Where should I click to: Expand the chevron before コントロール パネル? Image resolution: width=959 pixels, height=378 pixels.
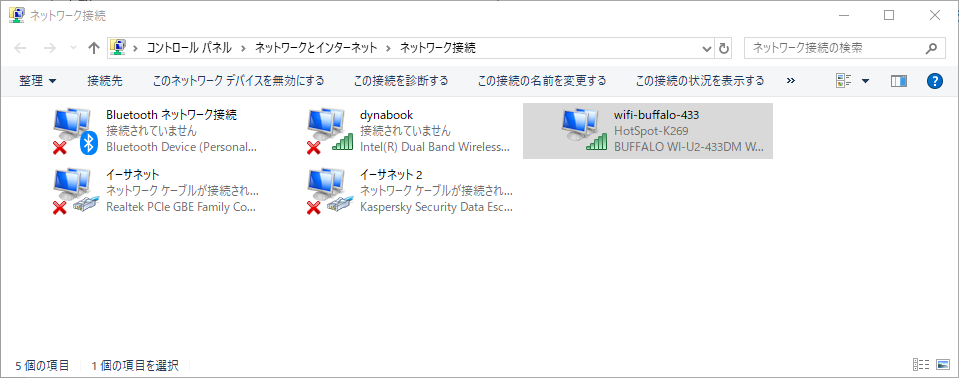tap(135, 48)
